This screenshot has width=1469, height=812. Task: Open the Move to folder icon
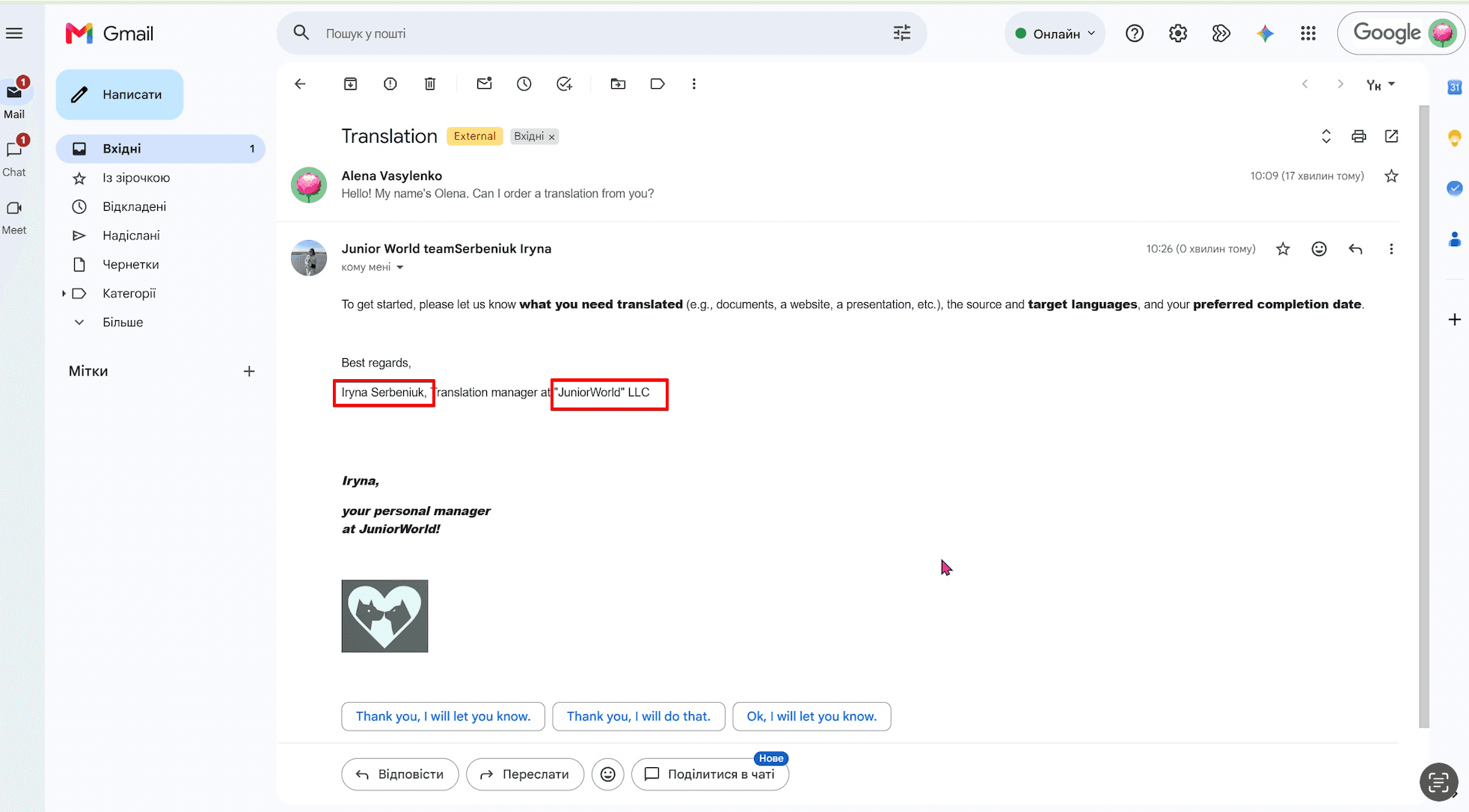(x=618, y=84)
